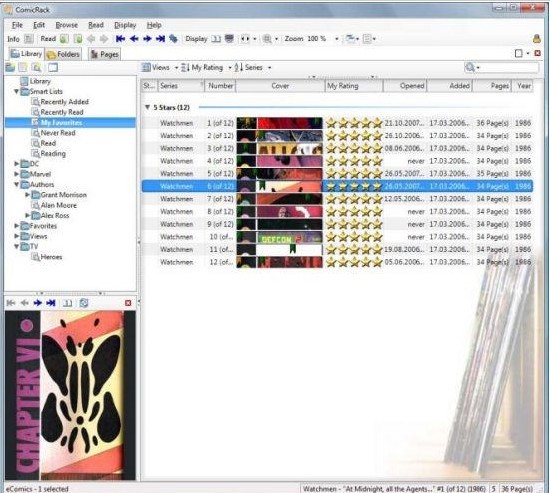Close the preview pane with red X
This screenshot has width=550, height=493.
pos(128,303)
